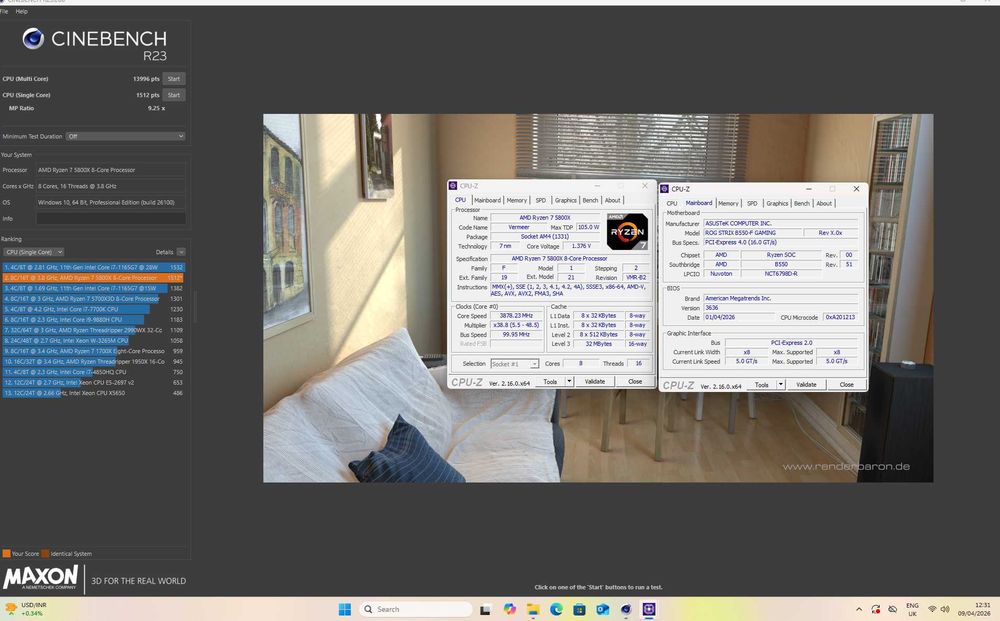Click the crossed-out cloud tray icon
This screenshot has height=621, width=1000.
coord(892,609)
